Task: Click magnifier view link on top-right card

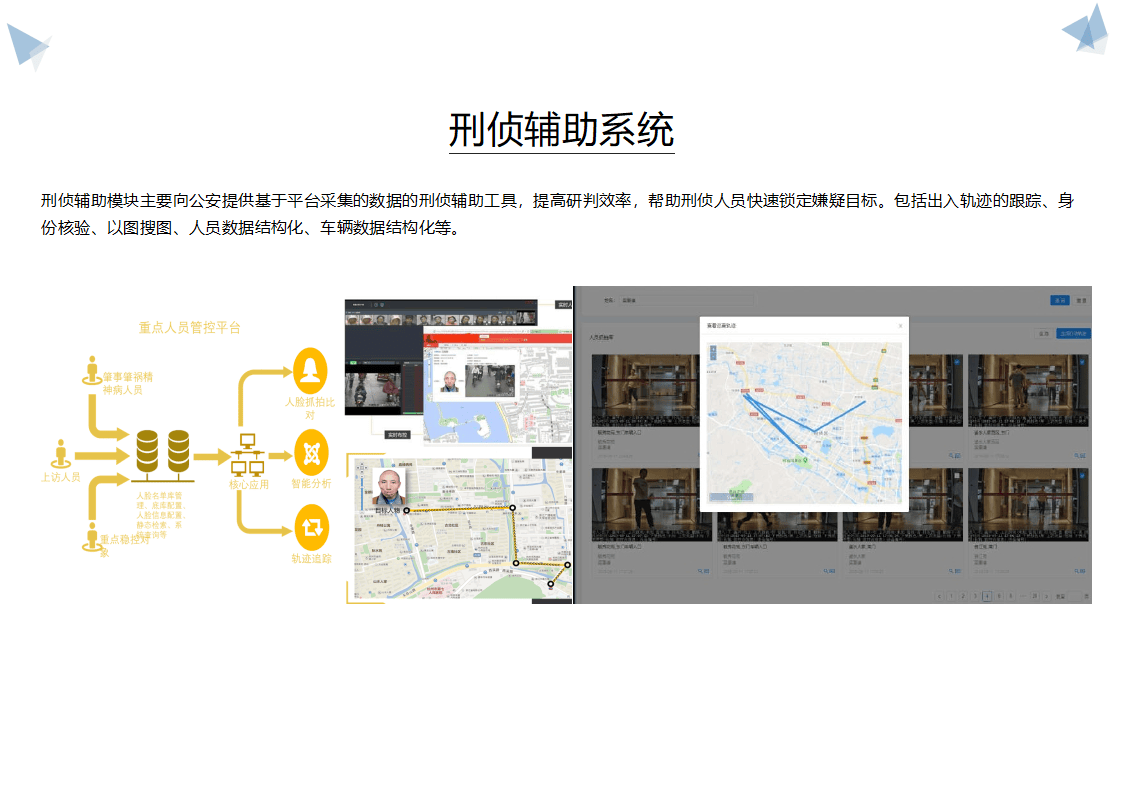Action: point(1080,455)
